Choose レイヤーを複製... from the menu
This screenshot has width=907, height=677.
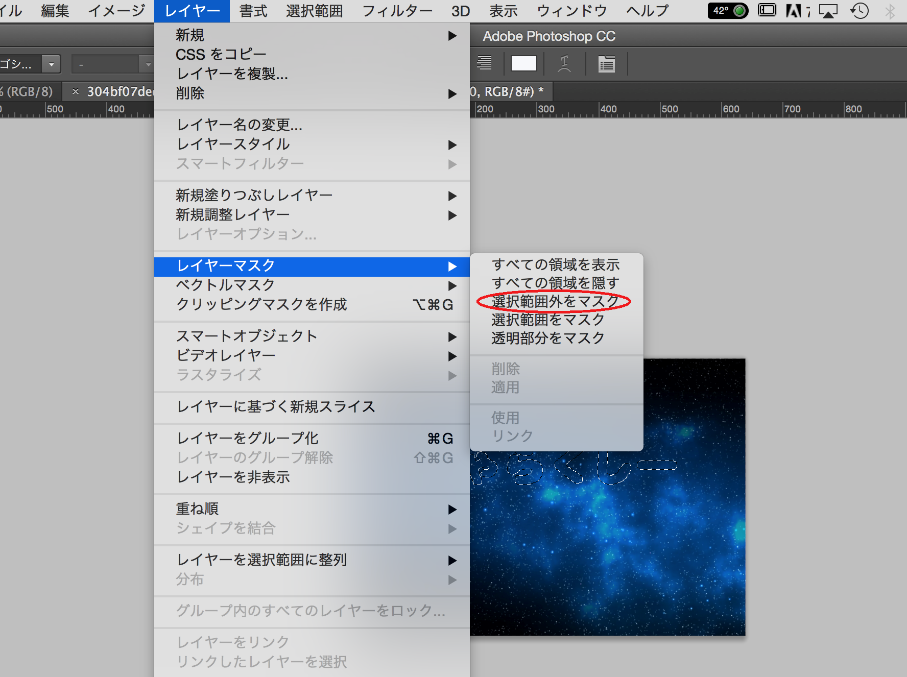click(232, 74)
